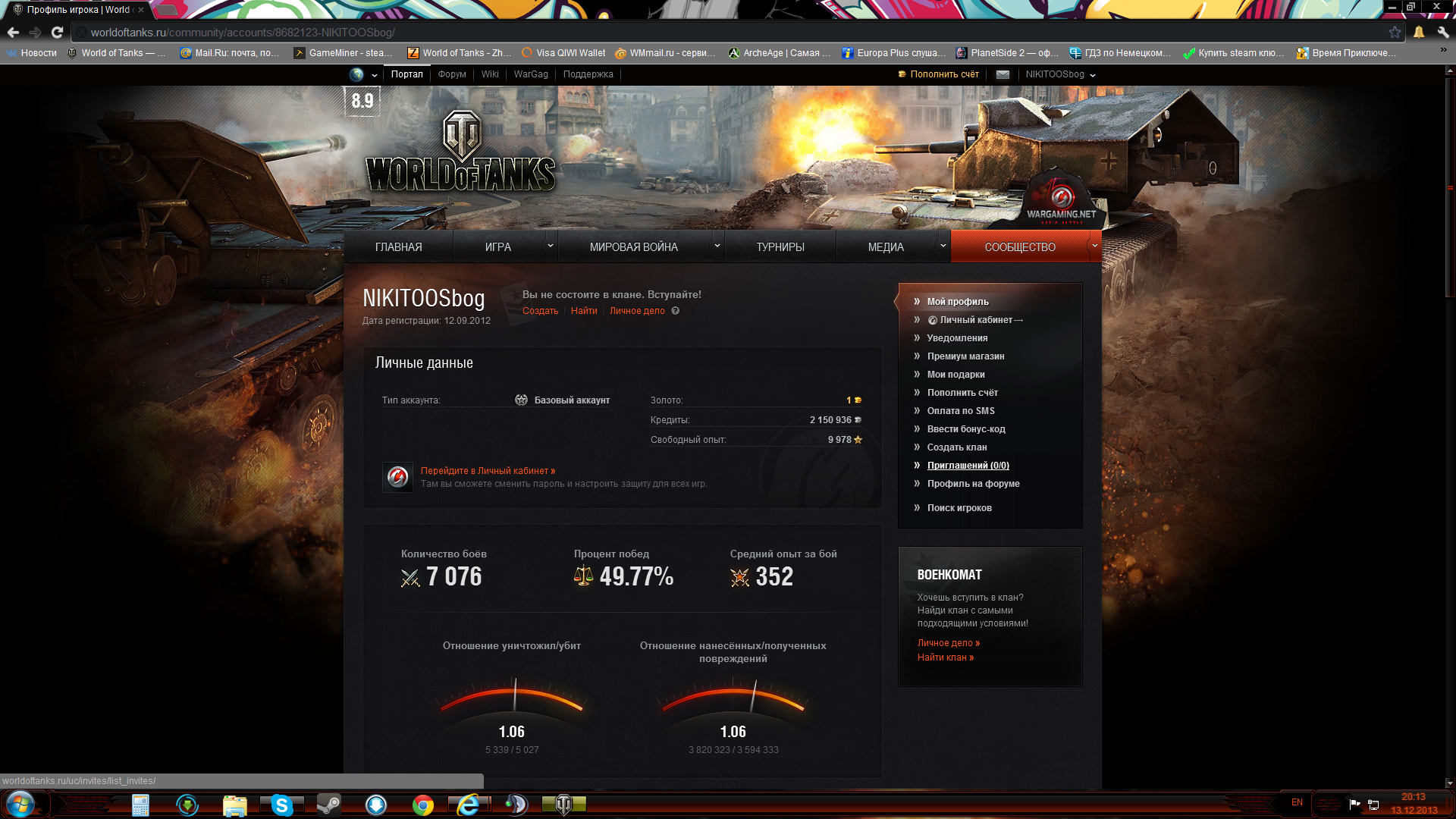
Task: Click the globe region selector icon
Action: [x=356, y=74]
